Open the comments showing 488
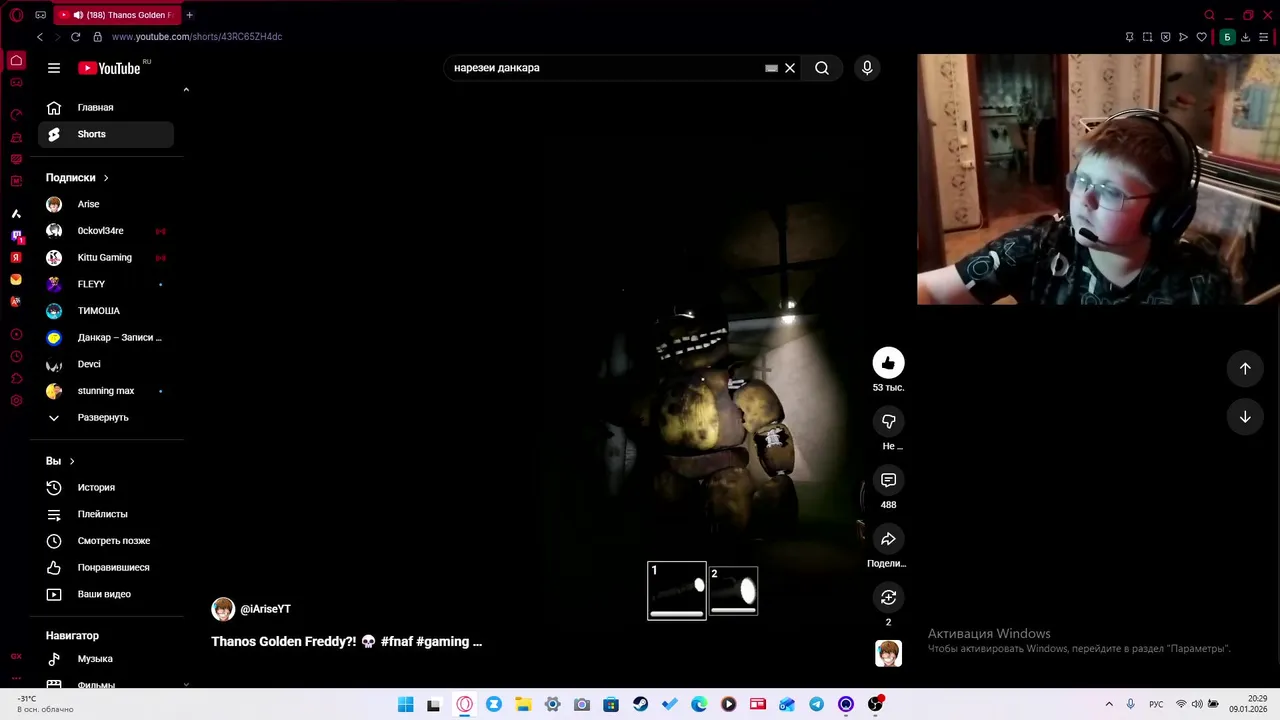Screen dimensions: 1280x720 888,480
